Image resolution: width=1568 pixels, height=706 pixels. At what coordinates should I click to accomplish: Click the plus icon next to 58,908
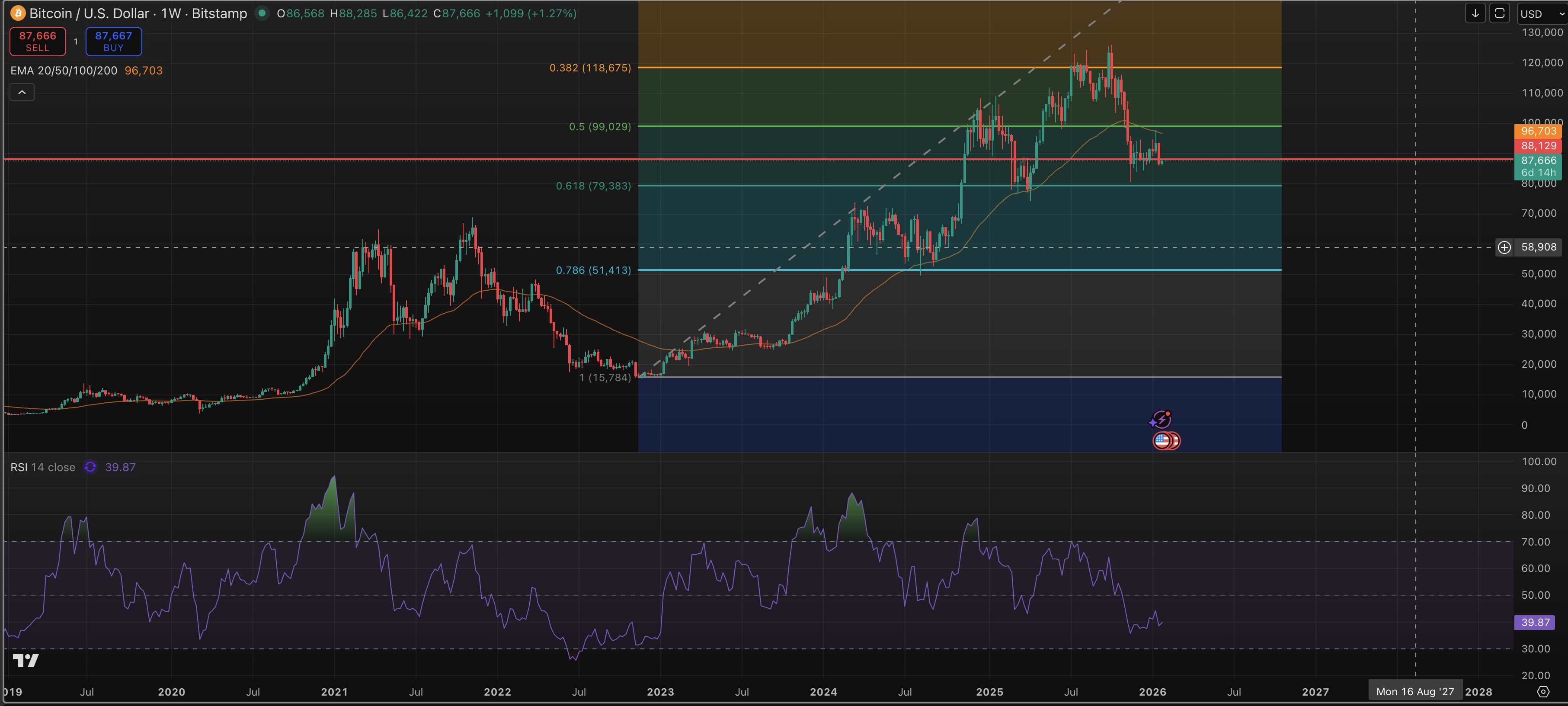pyautogui.click(x=1504, y=247)
